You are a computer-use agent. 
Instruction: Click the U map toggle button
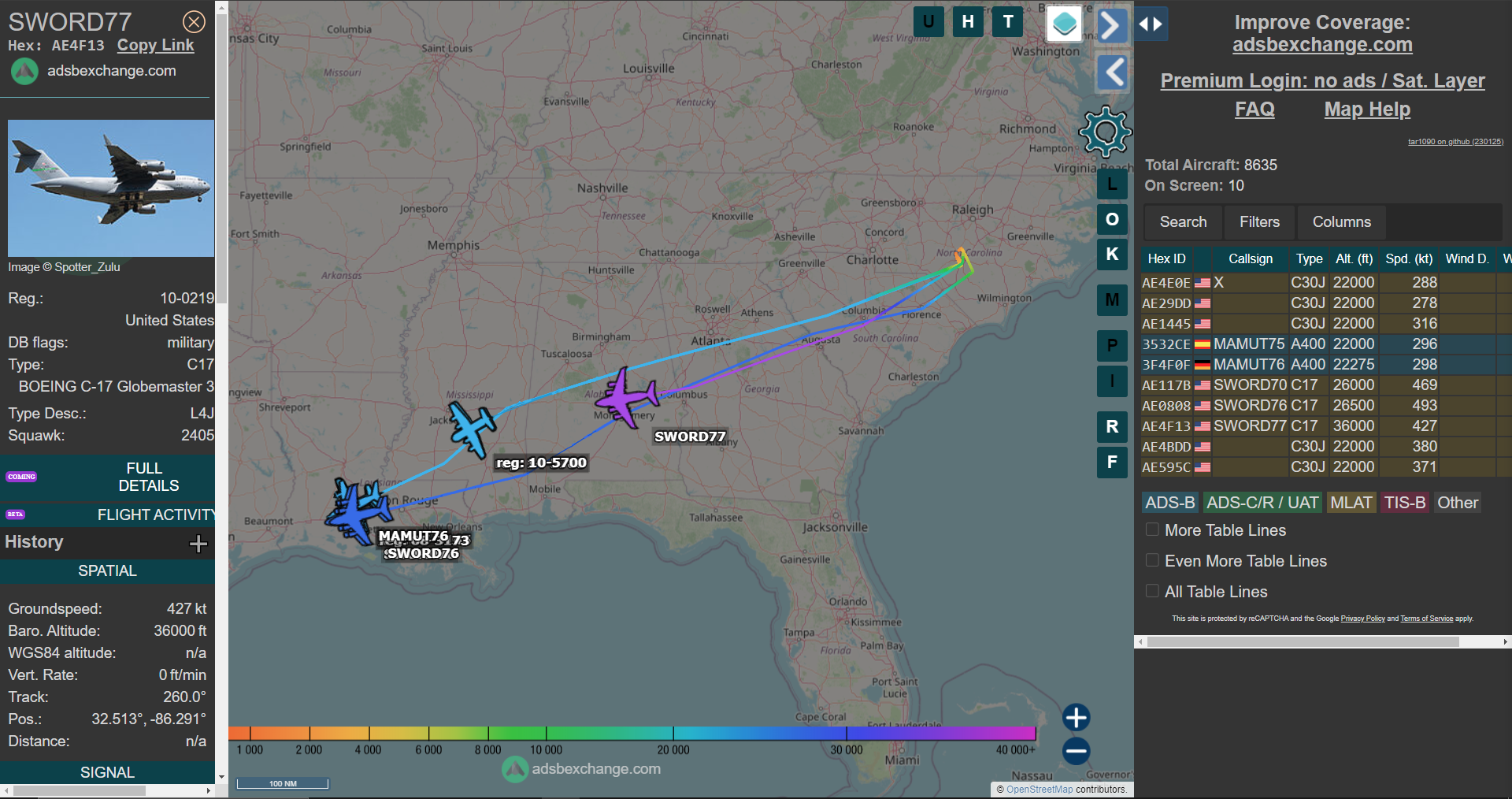click(x=928, y=22)
